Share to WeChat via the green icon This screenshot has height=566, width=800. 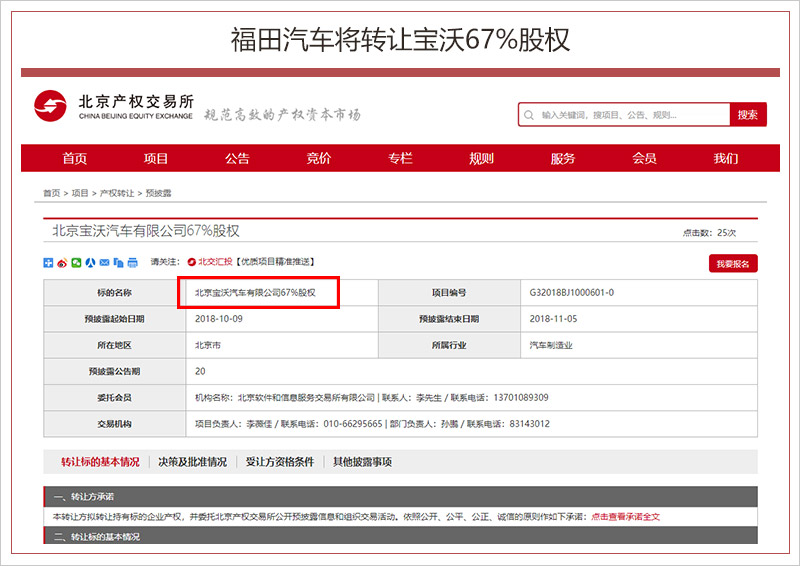point(76,263)
